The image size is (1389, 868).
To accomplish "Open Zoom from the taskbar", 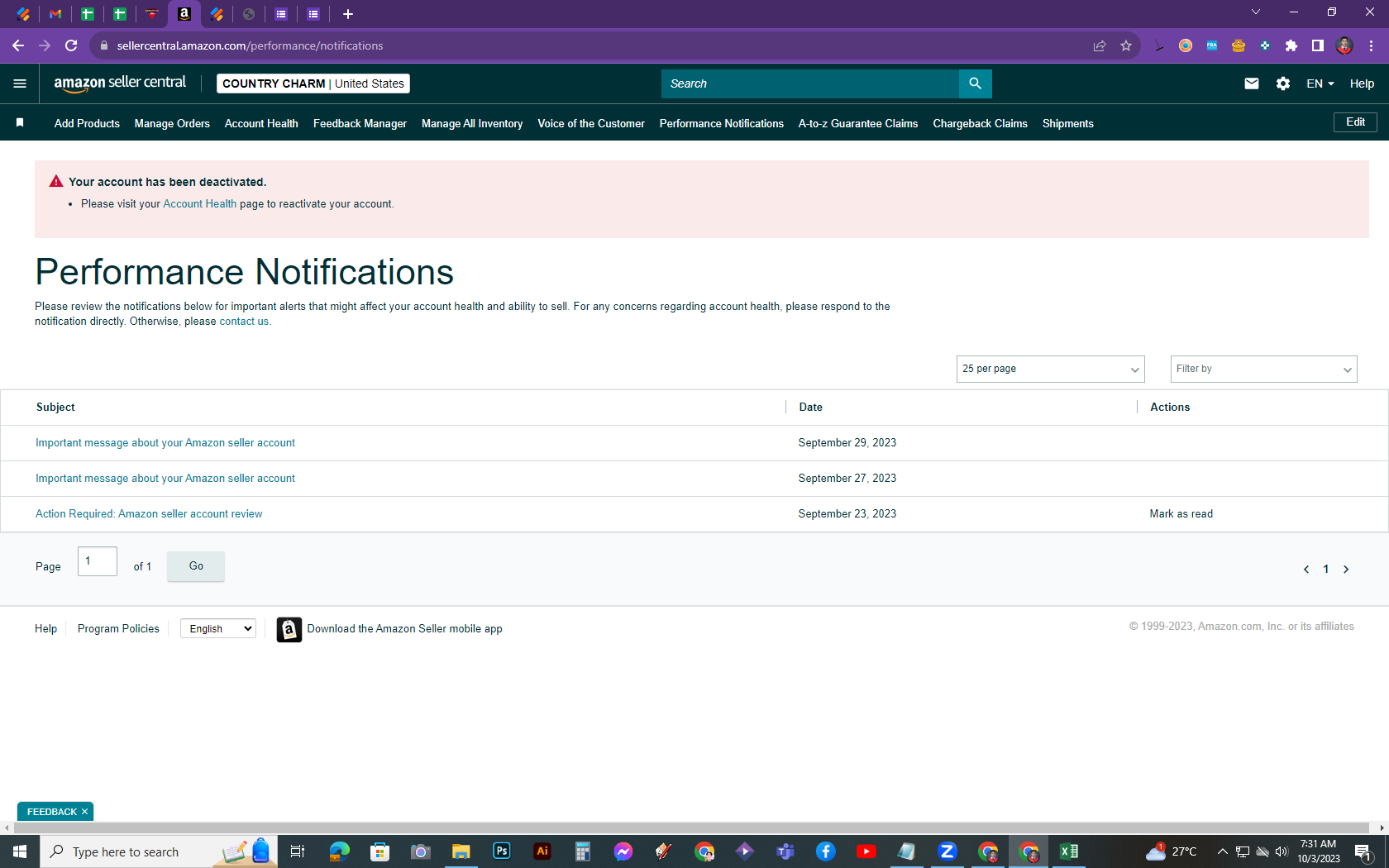I will click(947, 851).
